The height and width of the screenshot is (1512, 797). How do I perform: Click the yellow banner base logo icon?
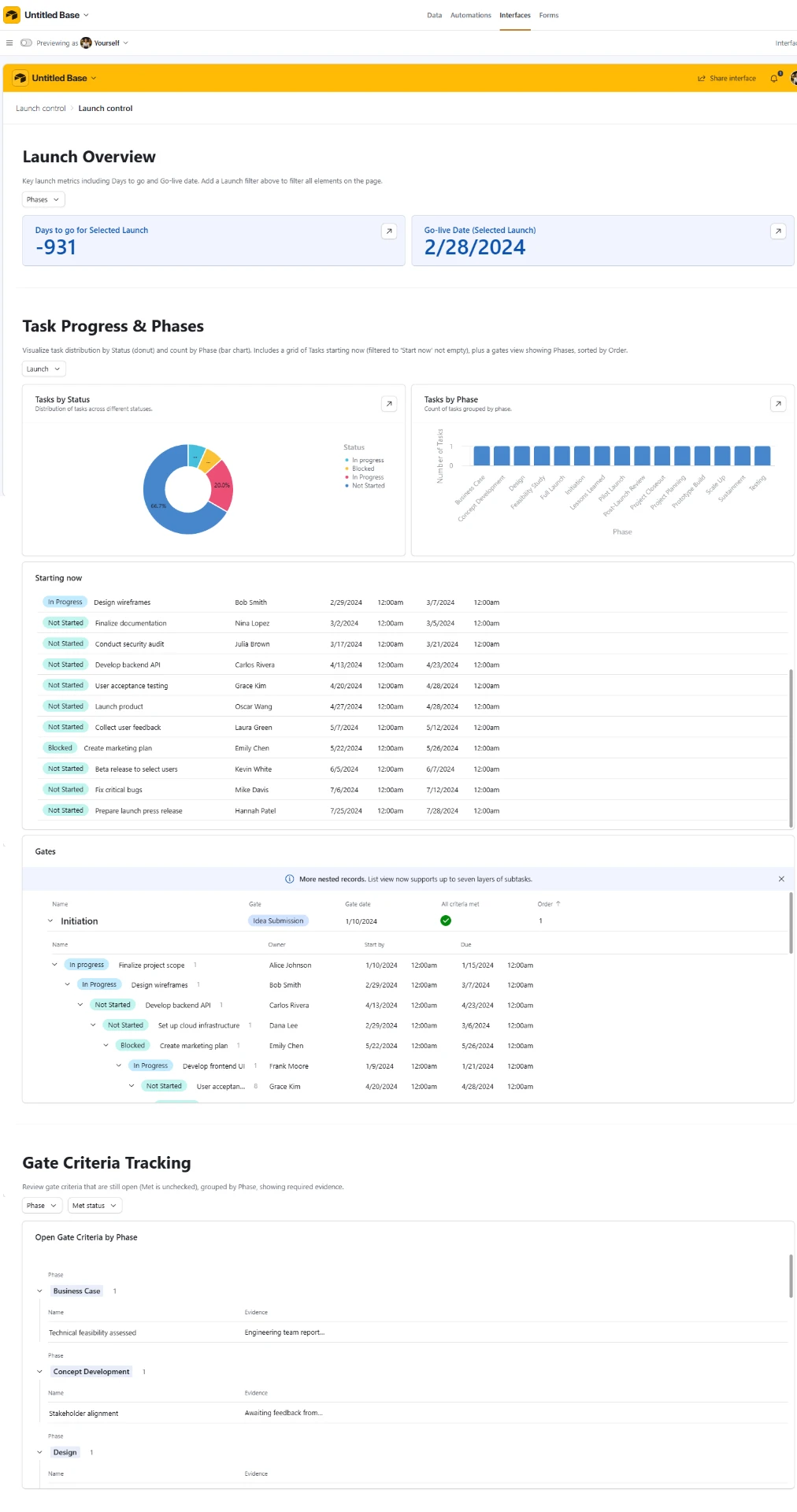click(x=20, y=78)
